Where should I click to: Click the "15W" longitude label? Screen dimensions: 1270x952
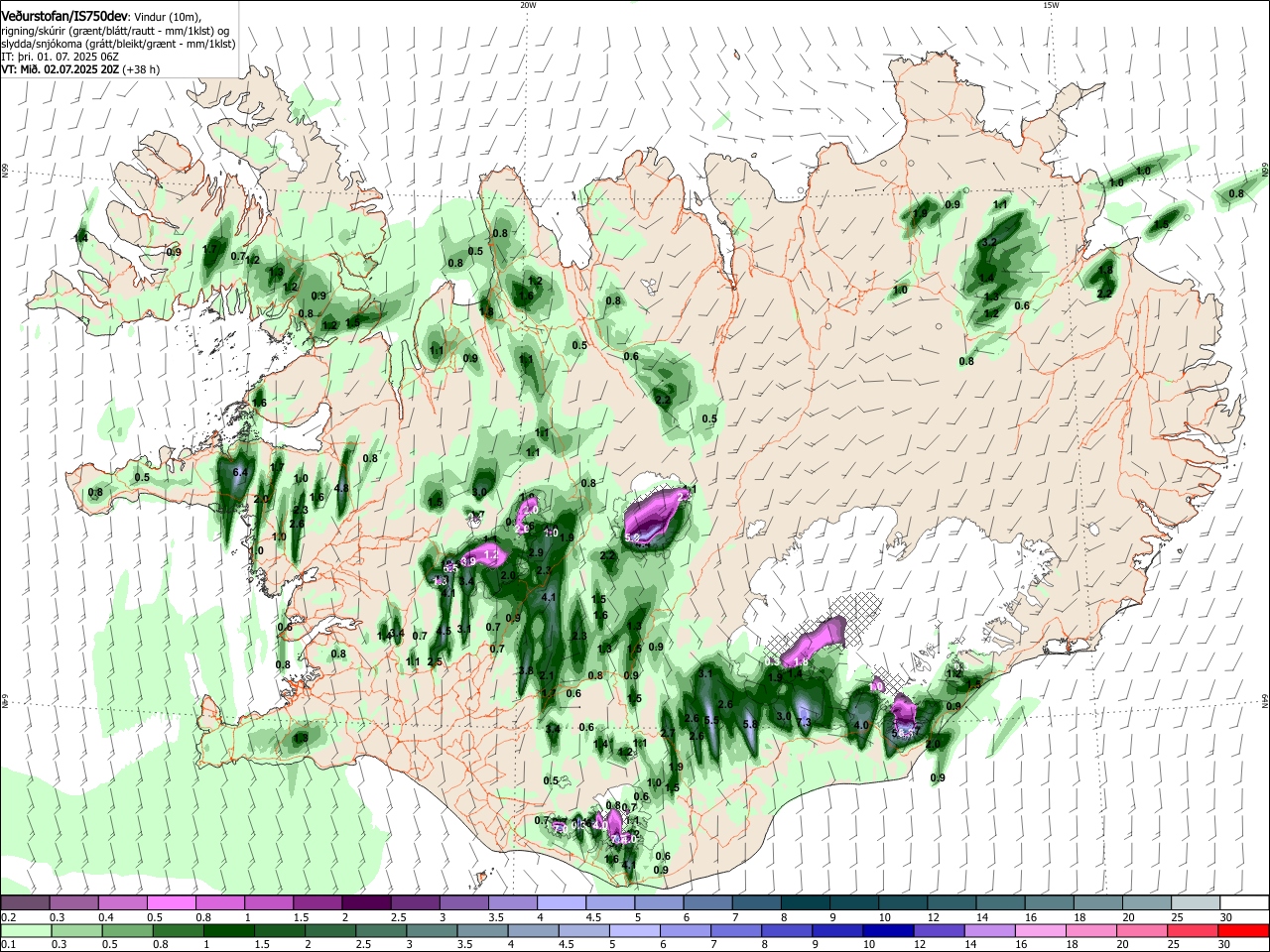click(x=1051, y=5)
